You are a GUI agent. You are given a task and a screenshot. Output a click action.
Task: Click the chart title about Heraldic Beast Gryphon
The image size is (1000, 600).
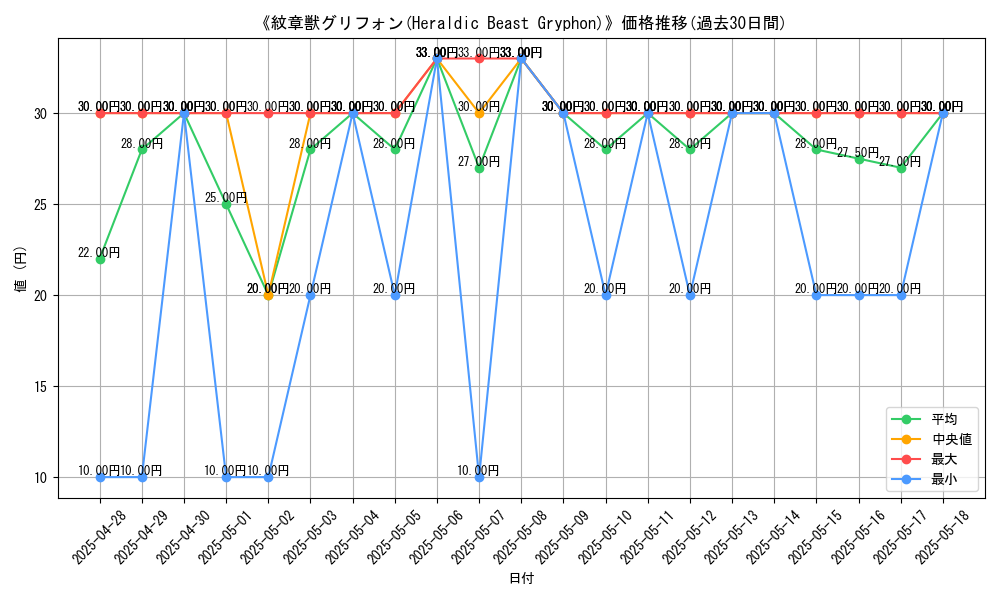(522, 24)
